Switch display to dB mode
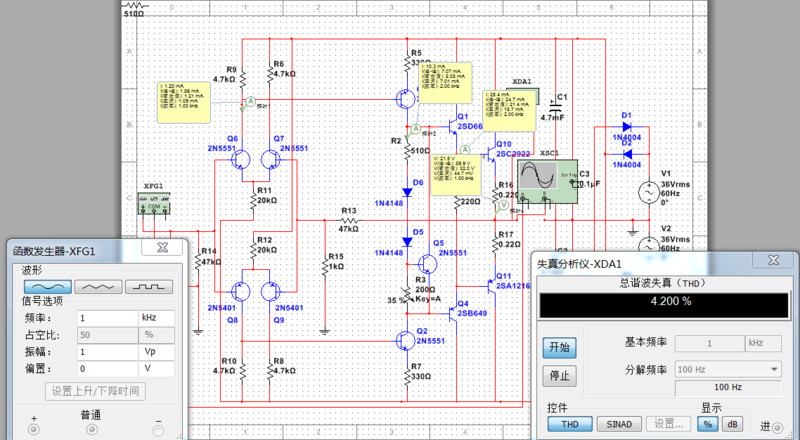800x440 pixels. click(733, 424)
